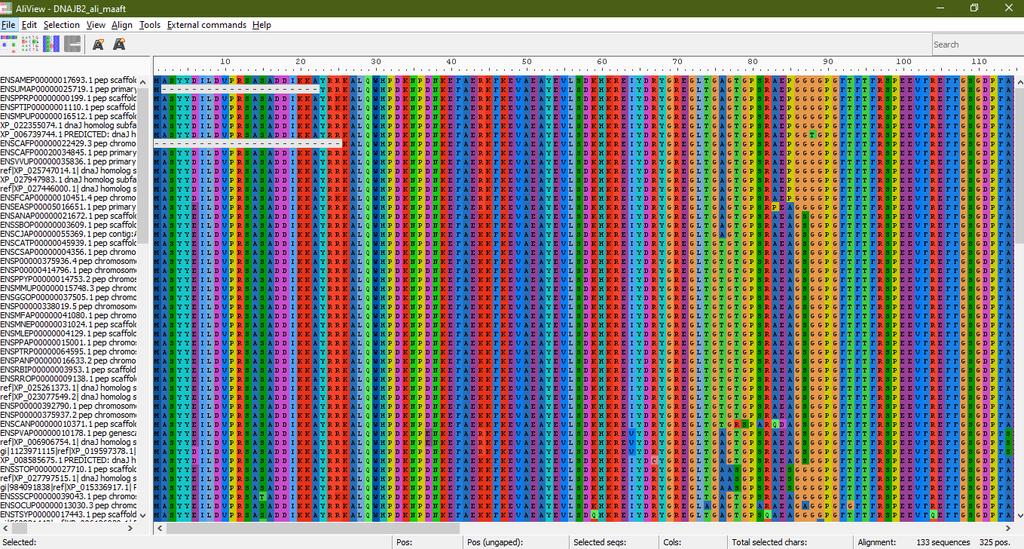Click the nucleotide letters toolbar icon
The image size is (1024, 549).
click(x=30, y=44)
